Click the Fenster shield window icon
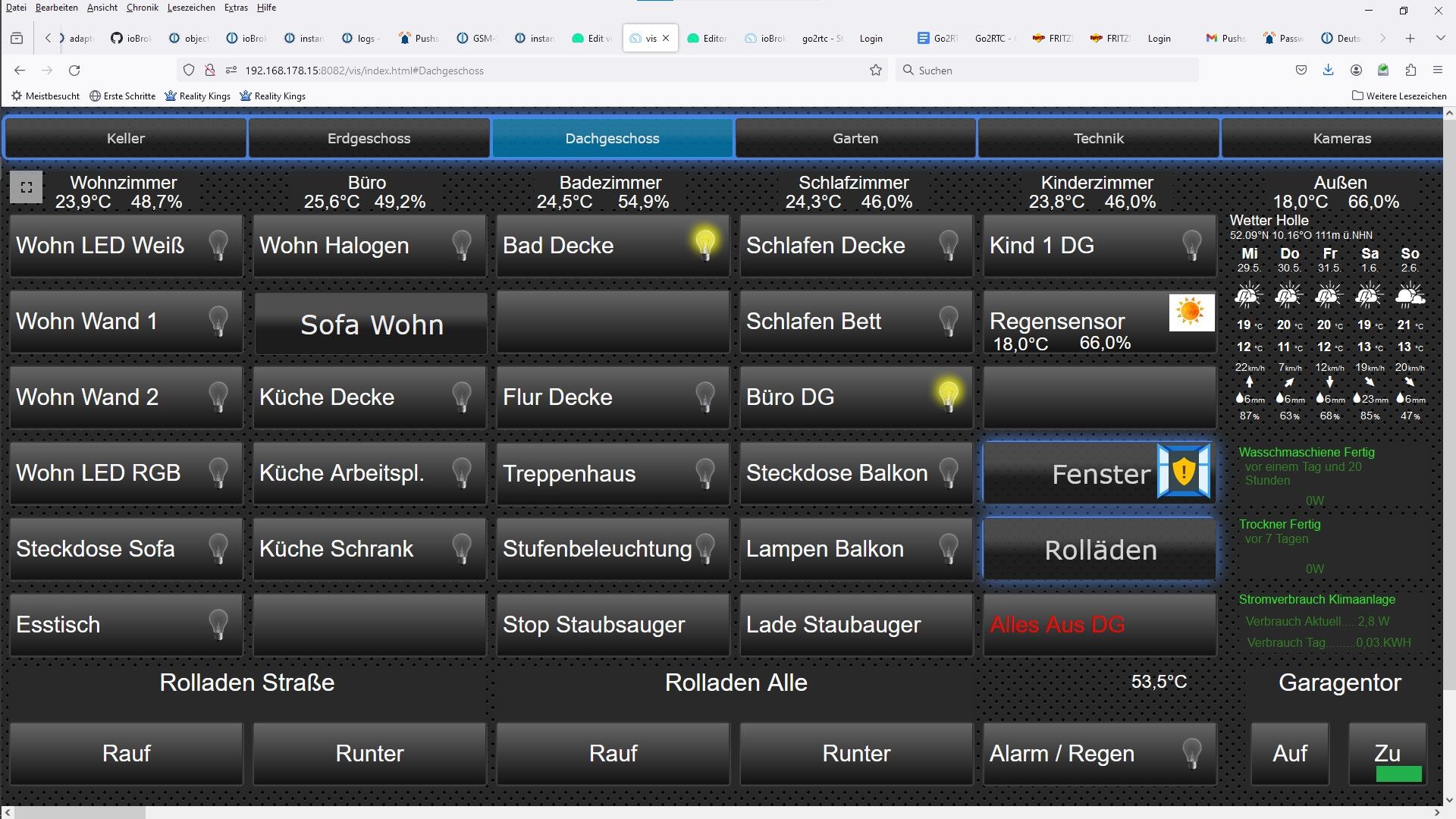The image size is (1456, 819). click(1184, 472)
